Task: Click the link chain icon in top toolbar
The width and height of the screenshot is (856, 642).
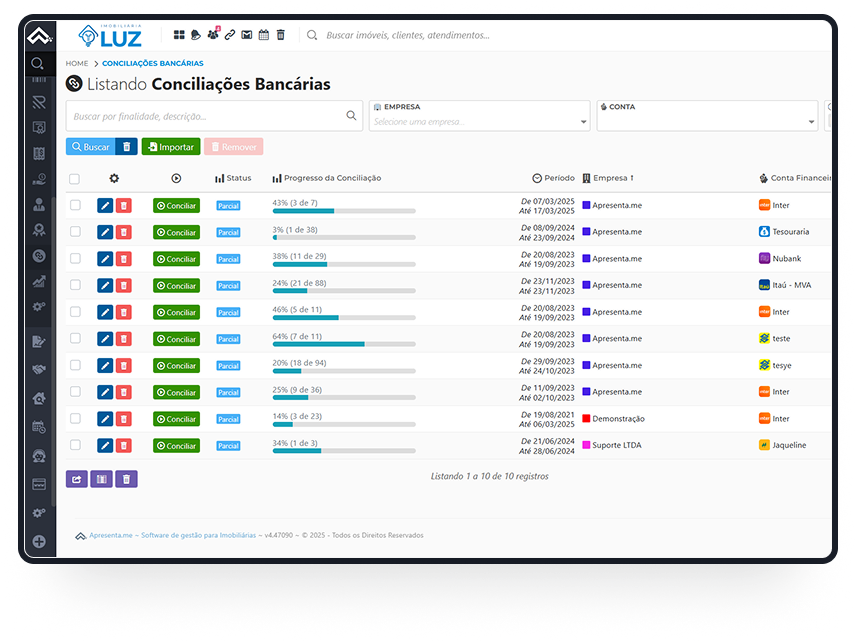Action: [x=230, y=35]
